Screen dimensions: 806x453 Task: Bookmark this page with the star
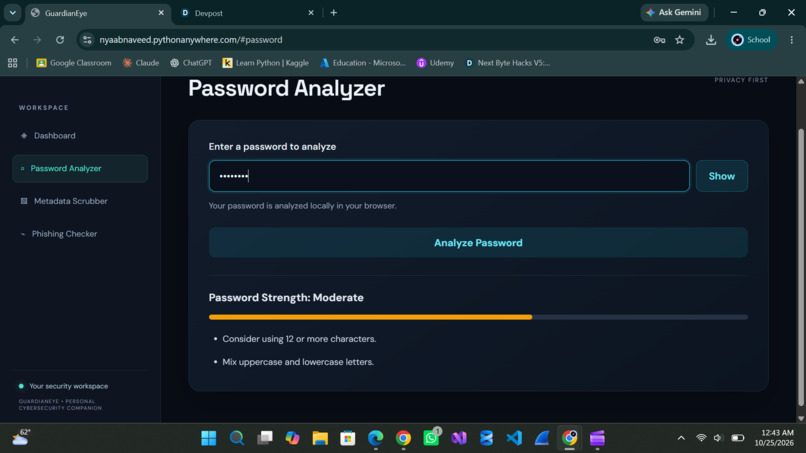click(x=680, y=40)
